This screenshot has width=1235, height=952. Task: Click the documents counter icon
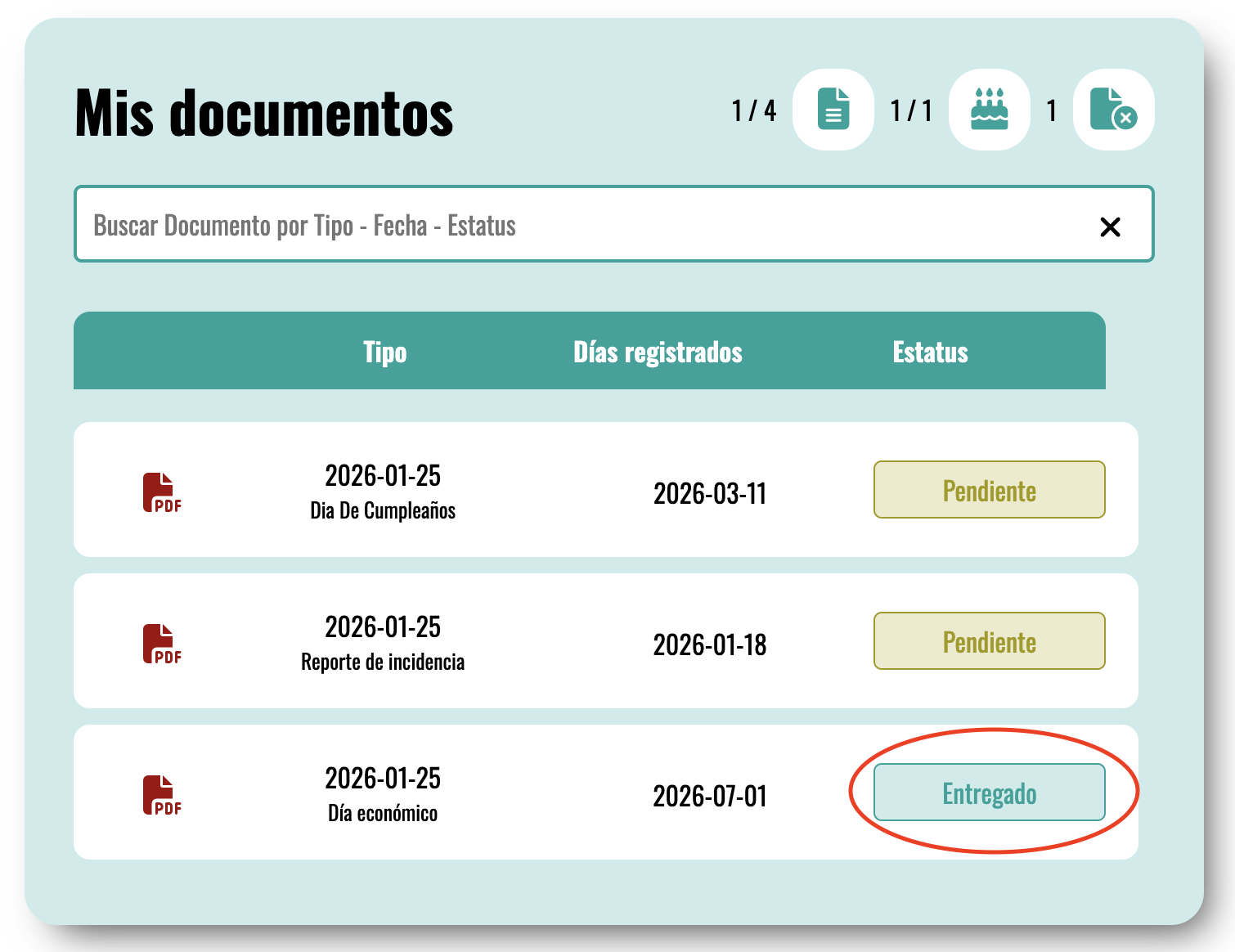[x=833, y=110]
